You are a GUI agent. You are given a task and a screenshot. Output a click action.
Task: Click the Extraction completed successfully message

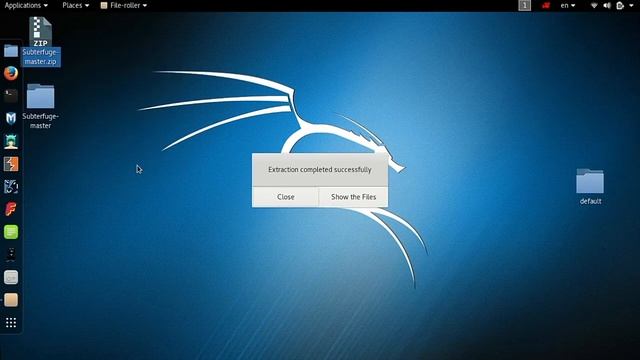pyautogui.click(x=320, y=169)
